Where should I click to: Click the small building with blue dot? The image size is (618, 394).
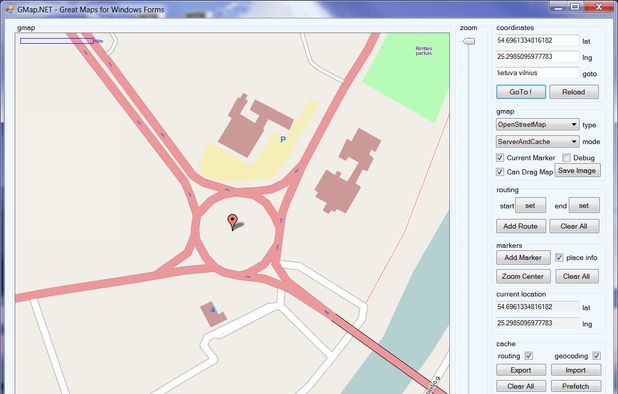tap(213, 314)
